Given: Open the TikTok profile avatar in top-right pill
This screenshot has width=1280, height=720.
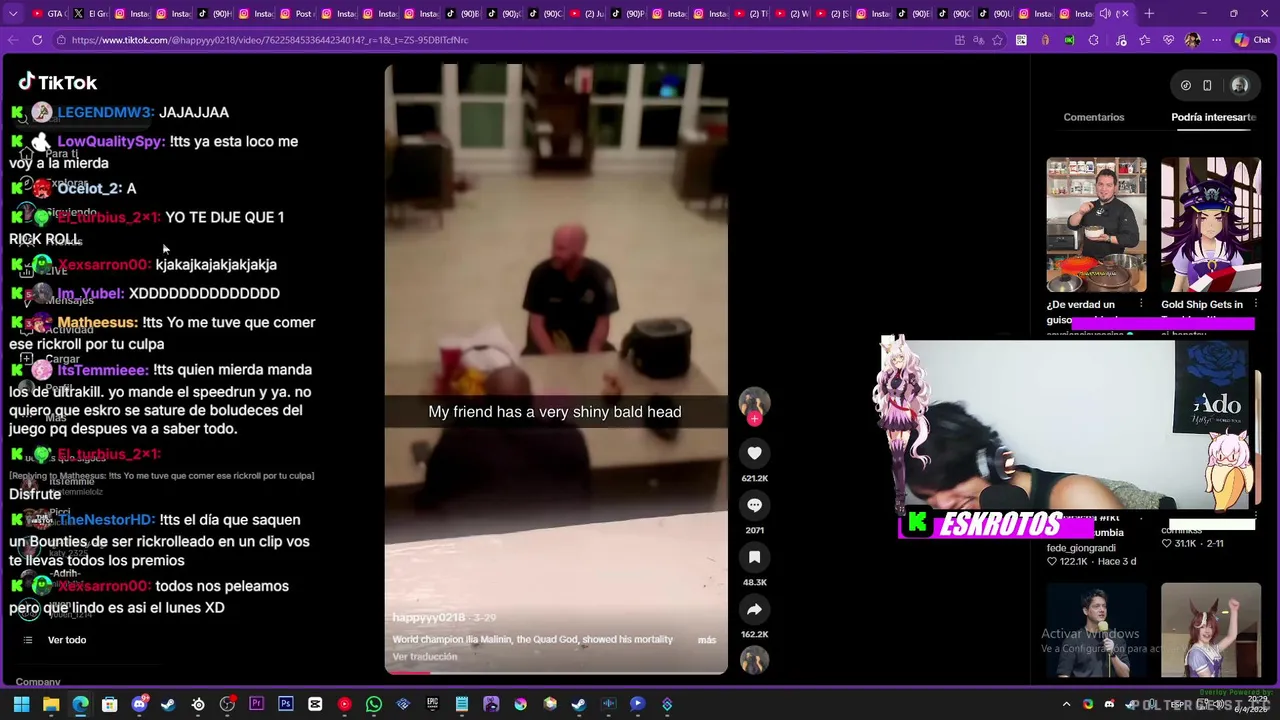Looking at the screenshot, I should [1239, 86].
